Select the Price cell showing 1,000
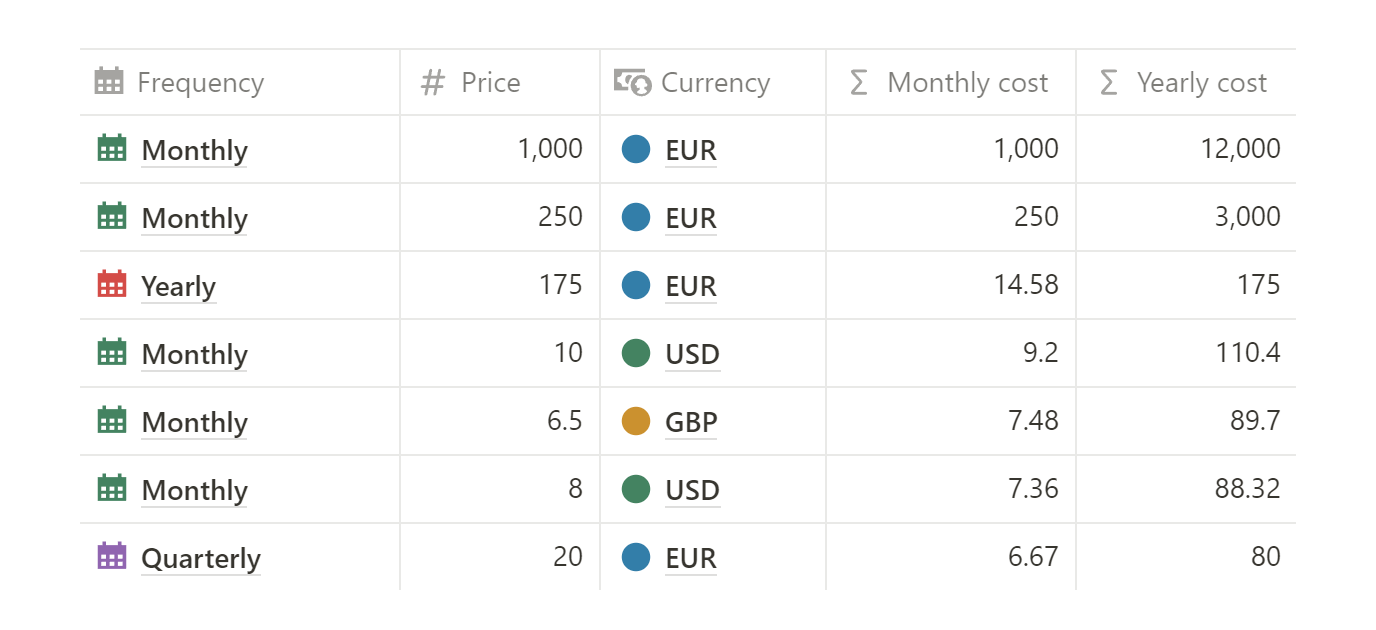 550,148
